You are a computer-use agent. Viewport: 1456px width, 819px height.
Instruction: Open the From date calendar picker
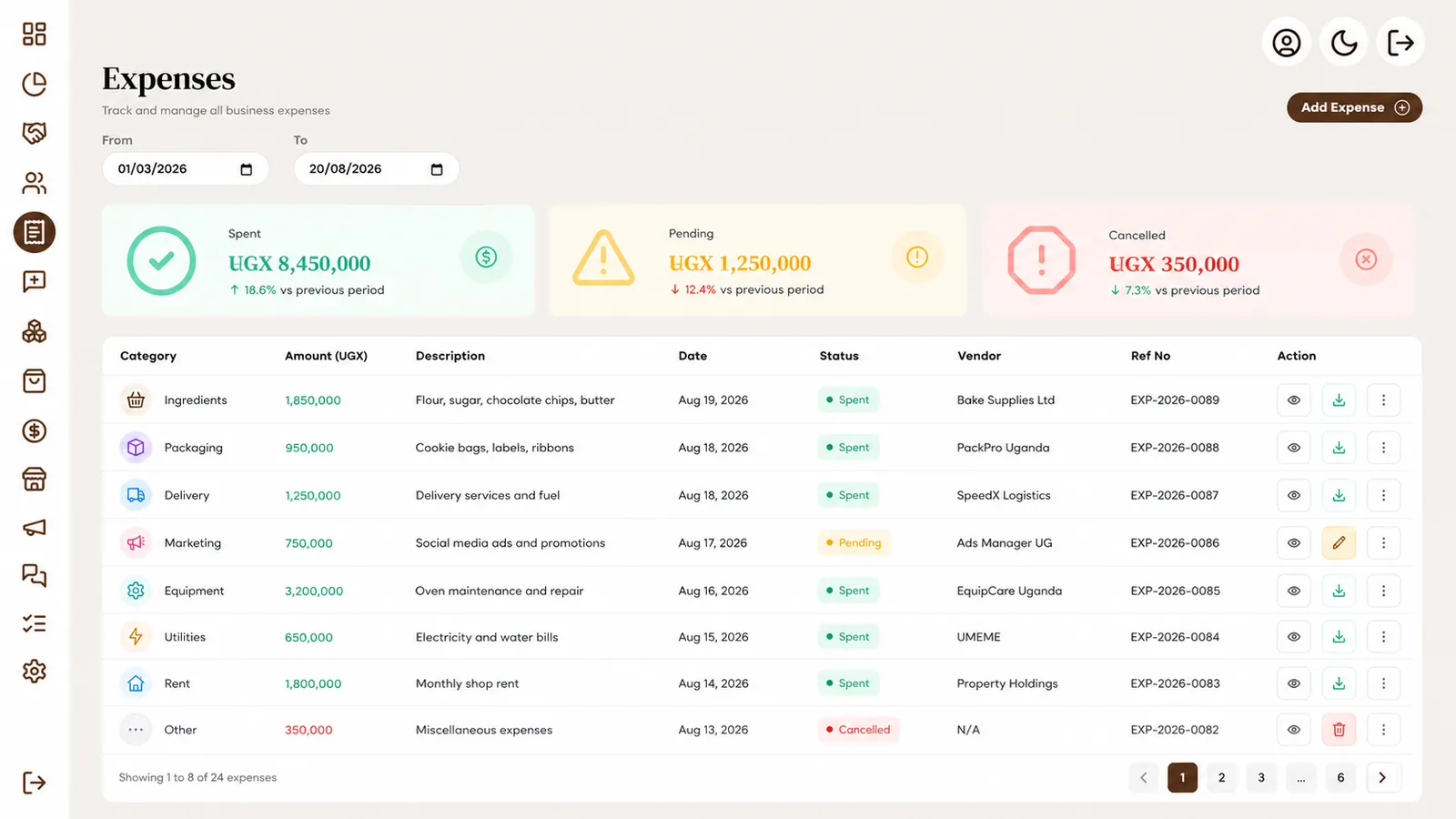[x=246, y=169]
